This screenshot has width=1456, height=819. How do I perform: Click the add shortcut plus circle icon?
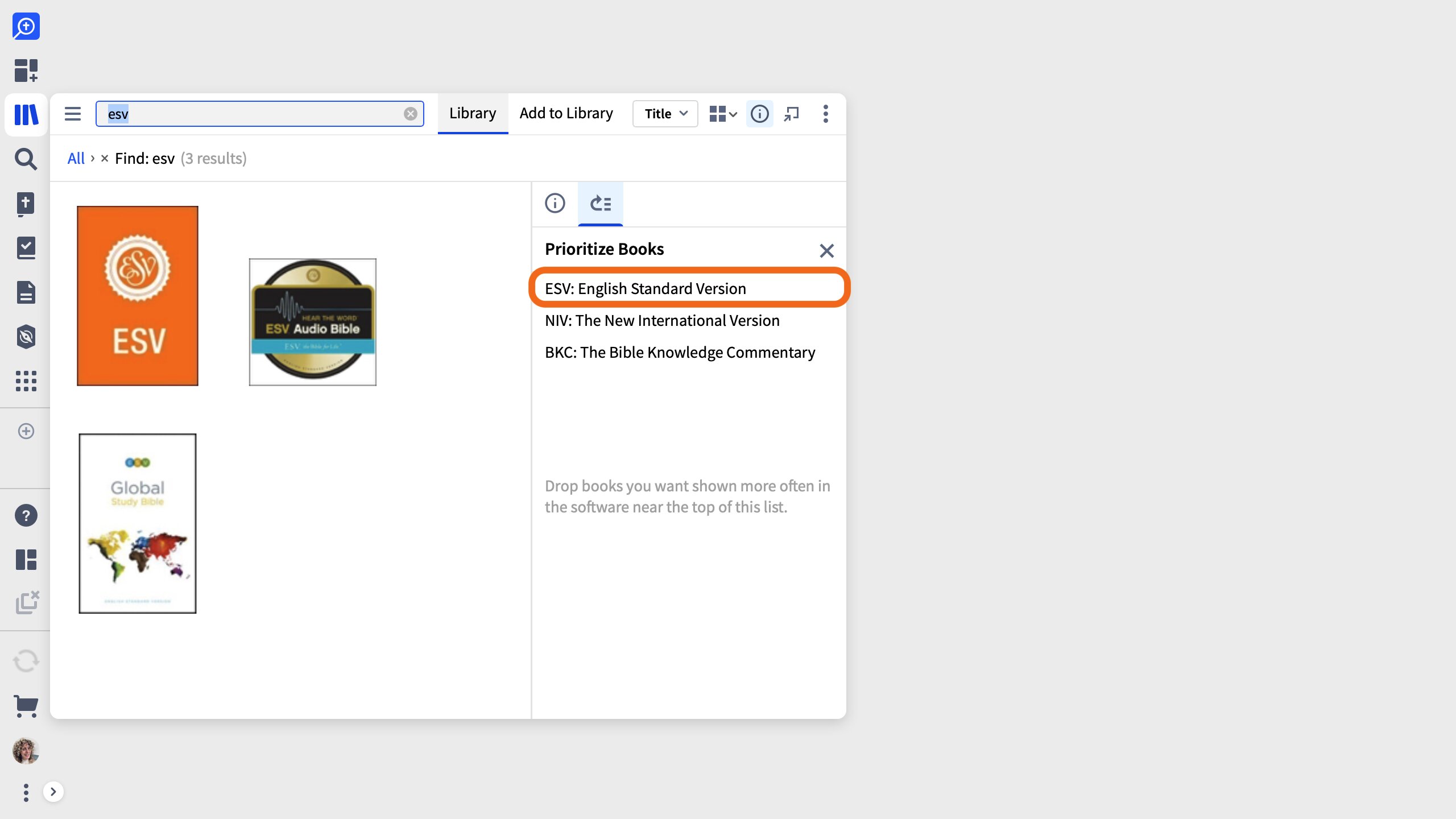click(x=26, y=431)
